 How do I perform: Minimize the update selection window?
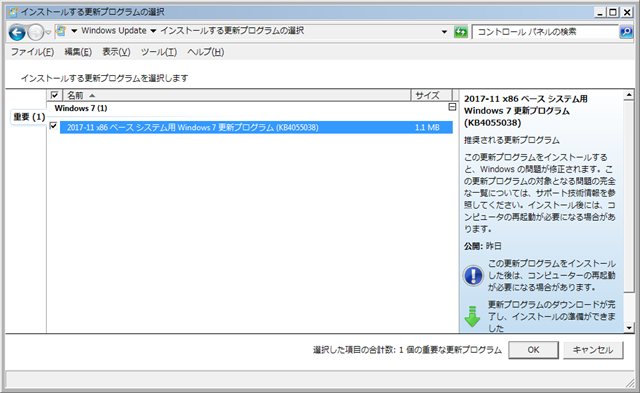(600, 13)
